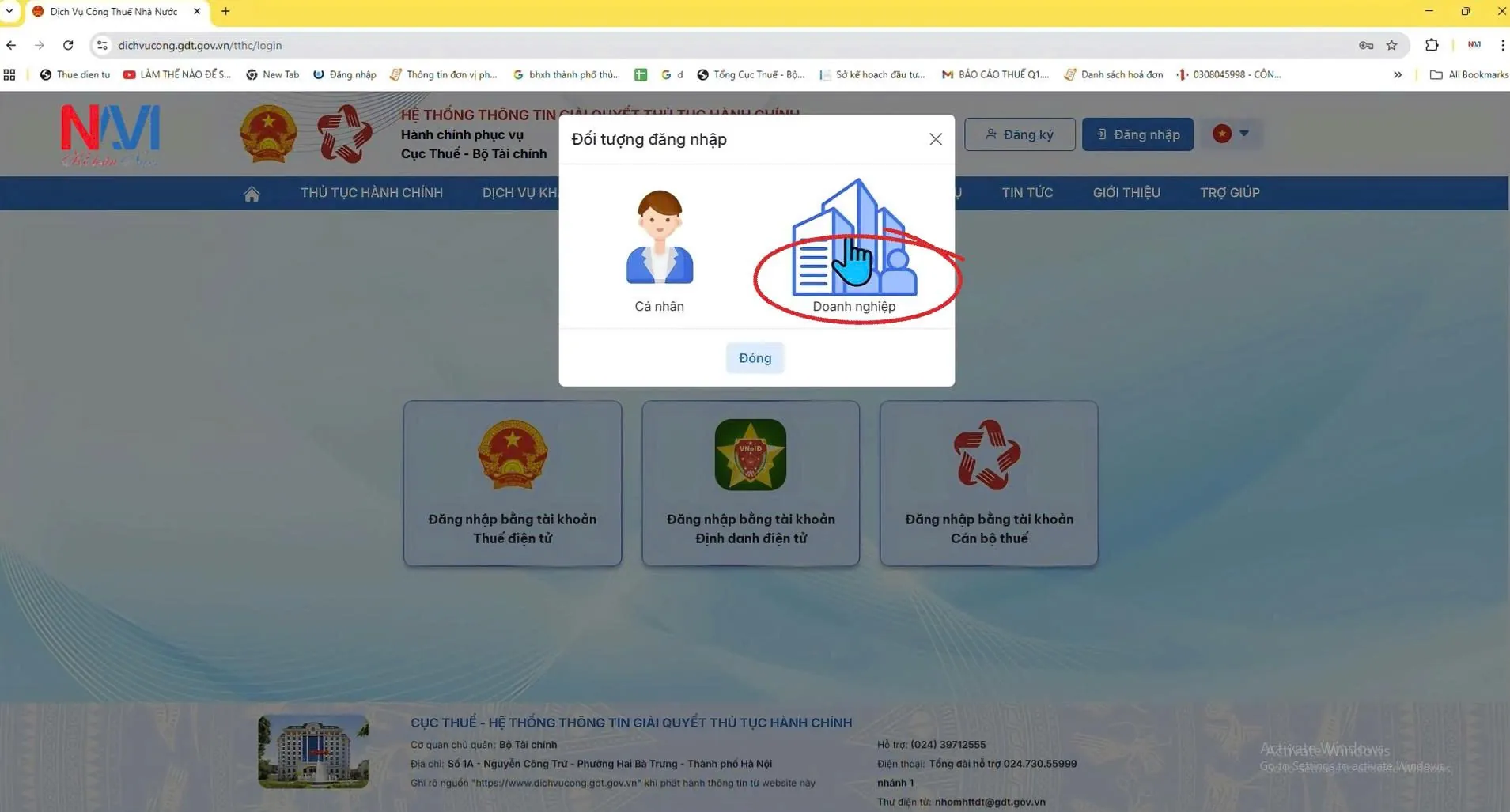
Task: Click the home icon in navigation bar
Action: 252,194
